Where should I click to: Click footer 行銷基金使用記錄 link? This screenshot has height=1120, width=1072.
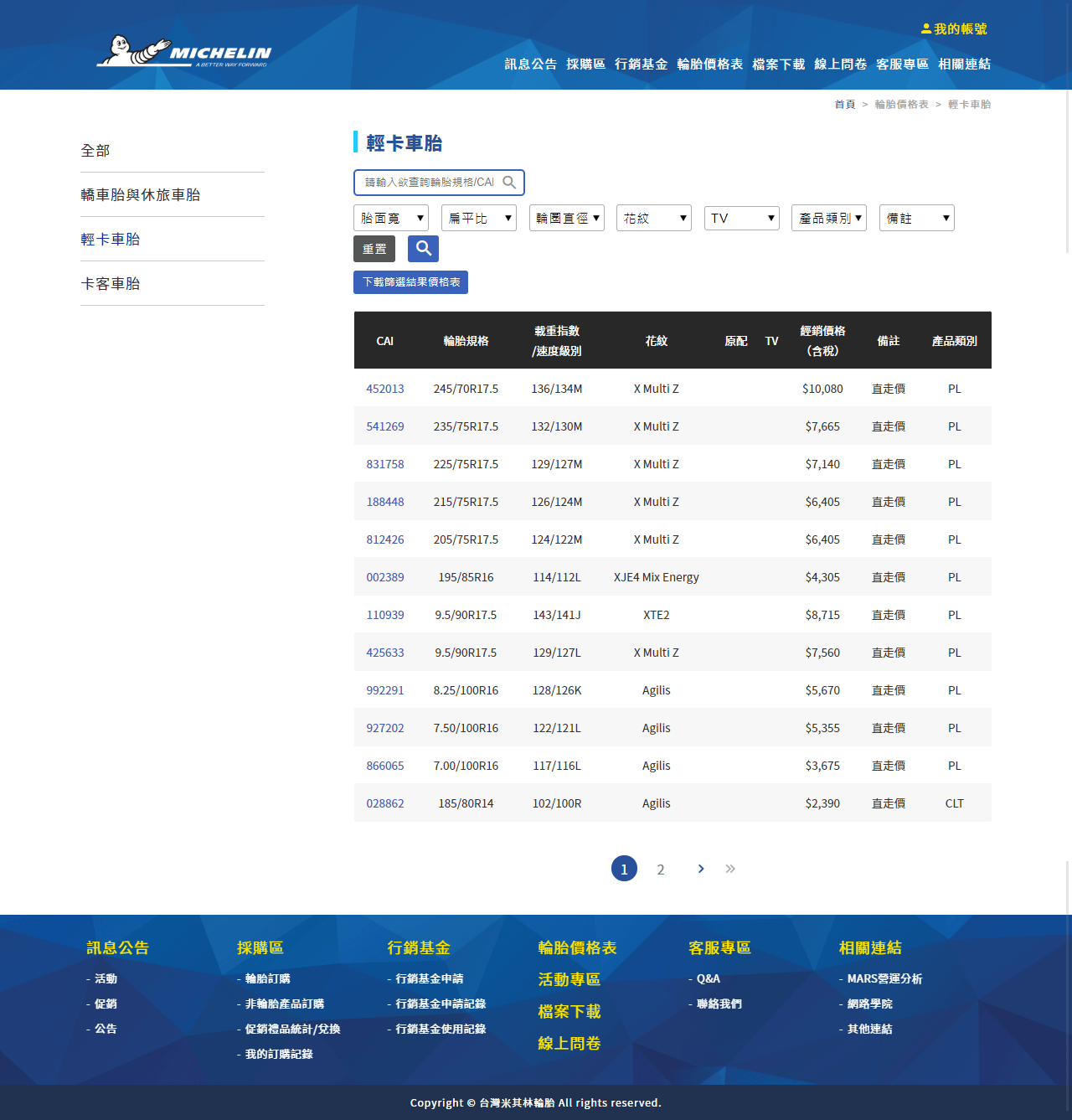point(441,1029)
